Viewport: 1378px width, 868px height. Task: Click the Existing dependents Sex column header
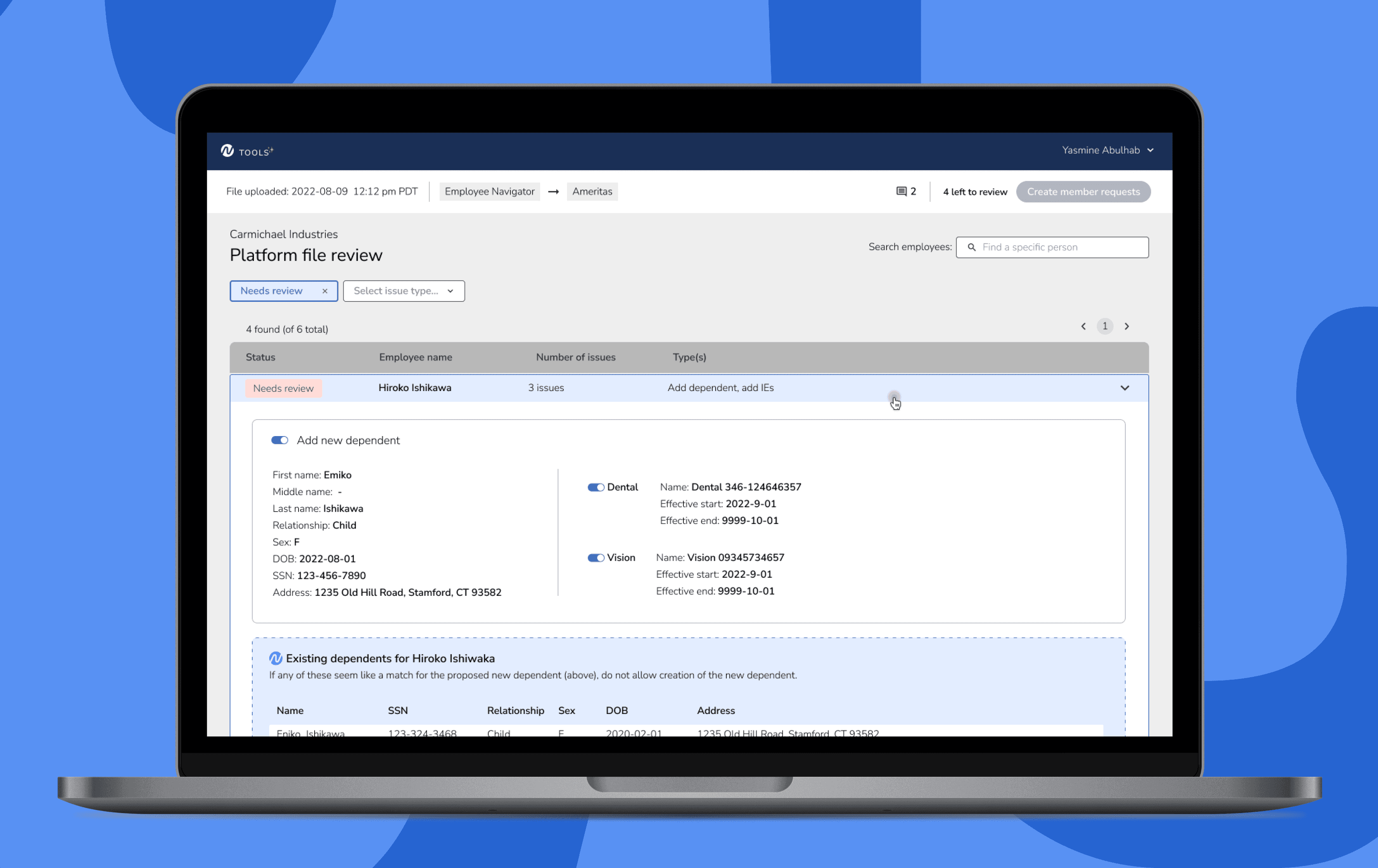coord(567,711)
